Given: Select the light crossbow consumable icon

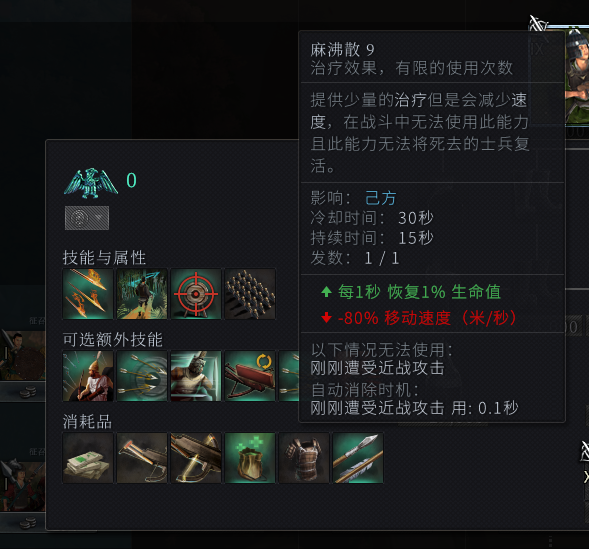Looking at the screenshot, I should tap(142, 458).
